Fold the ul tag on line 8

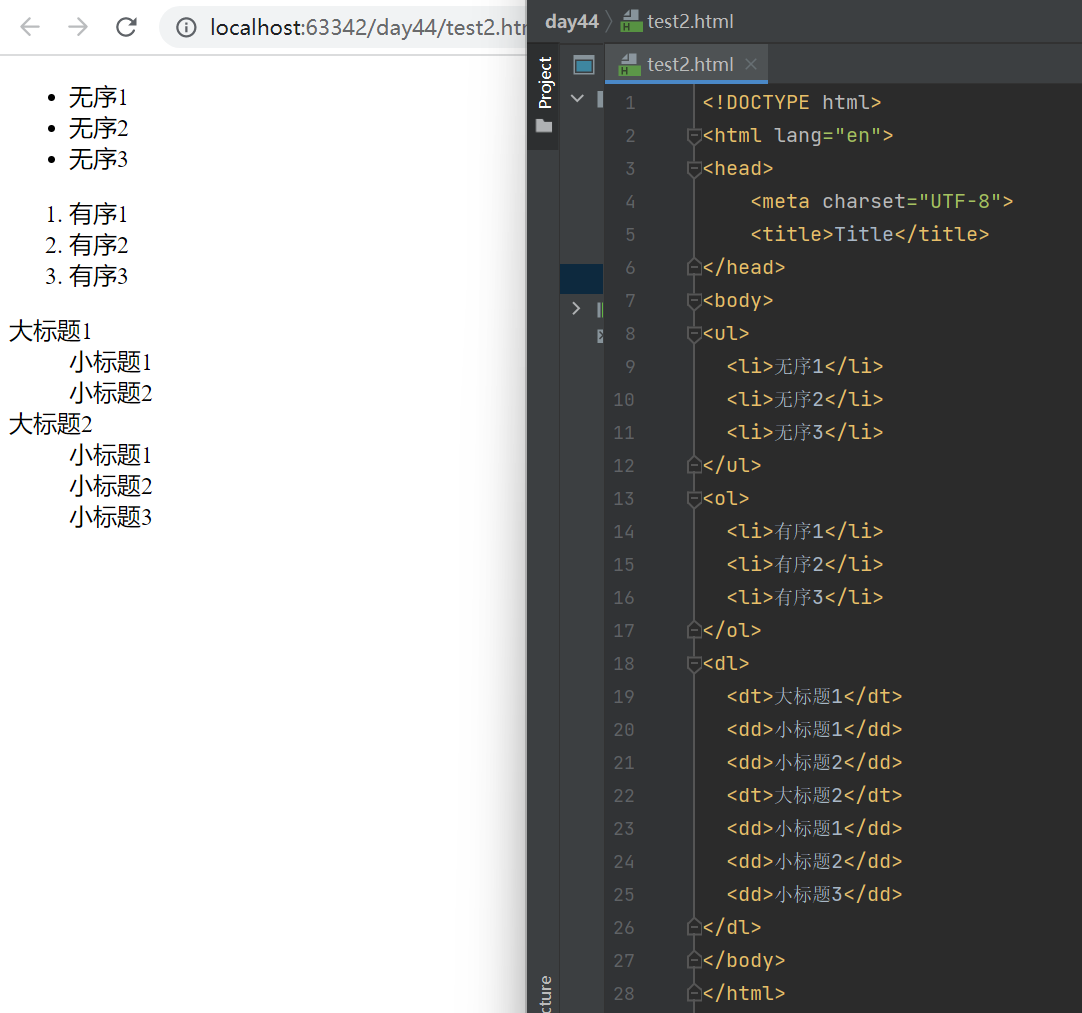click(x=694, y=334)
